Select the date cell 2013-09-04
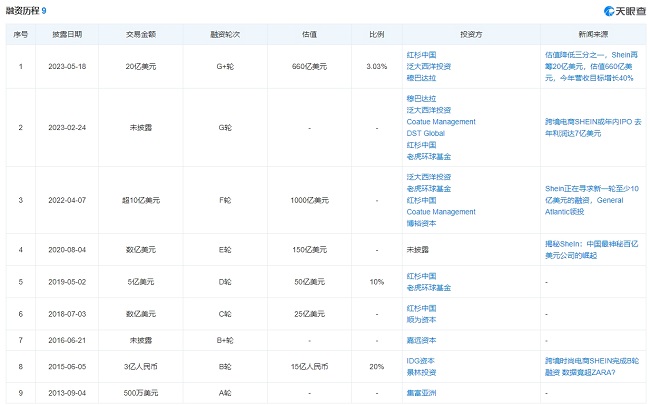The width and height of the screenshot is (650, 405). tap(67, 393)
